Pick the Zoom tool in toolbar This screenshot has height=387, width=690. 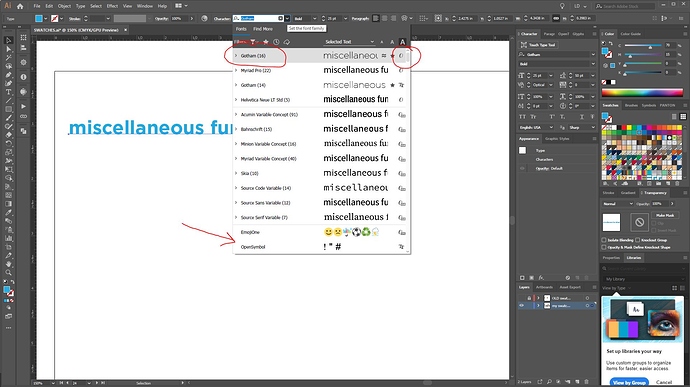pos(8,273)
